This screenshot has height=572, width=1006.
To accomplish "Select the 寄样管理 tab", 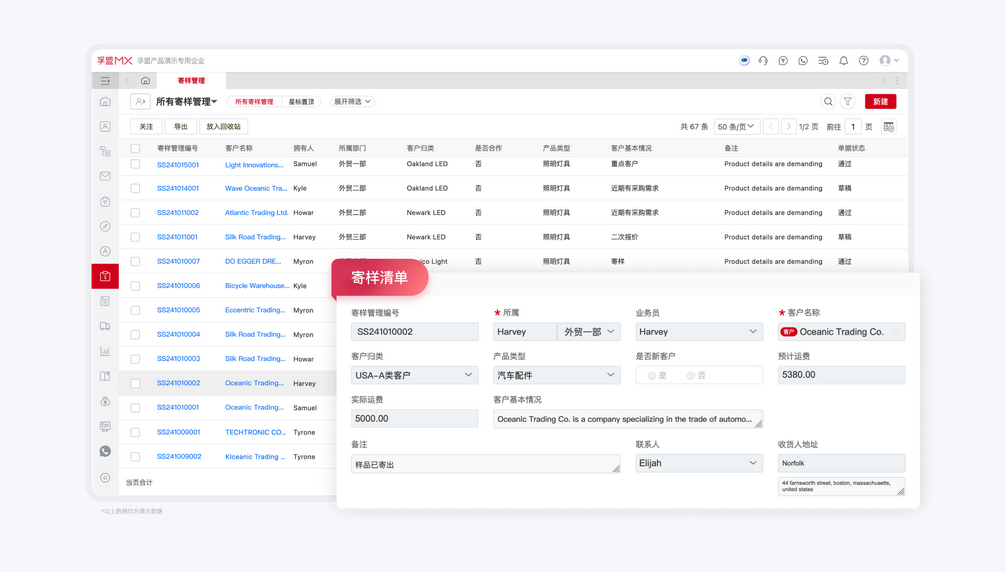I will tap(191, 81).
